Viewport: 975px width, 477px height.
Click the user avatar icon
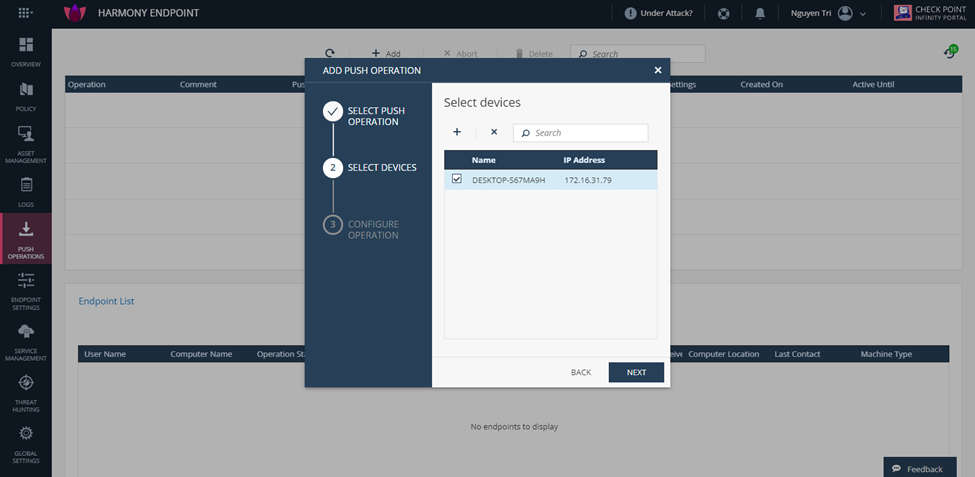(845, 13)
